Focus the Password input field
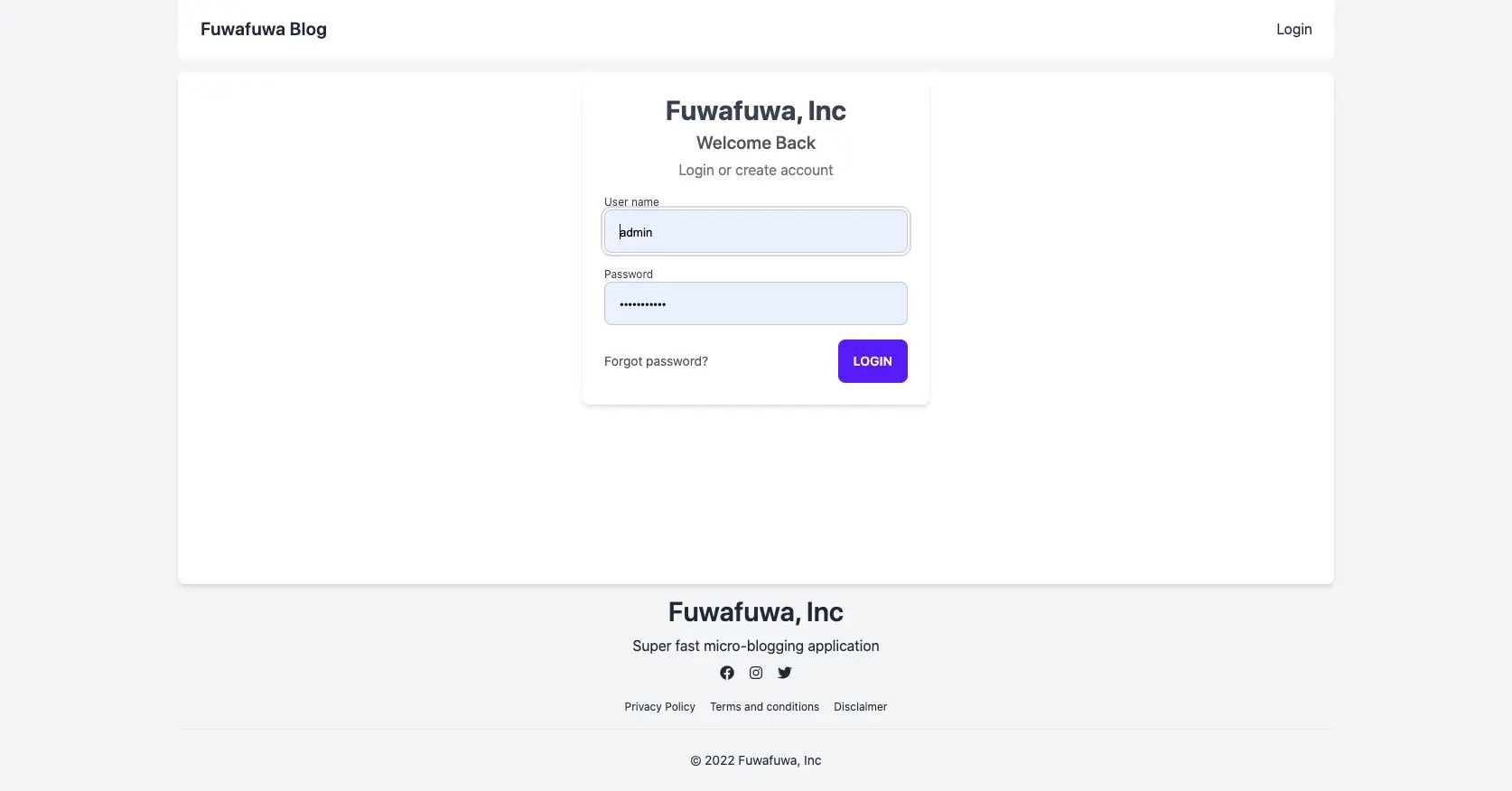 (x=756, y=303)
